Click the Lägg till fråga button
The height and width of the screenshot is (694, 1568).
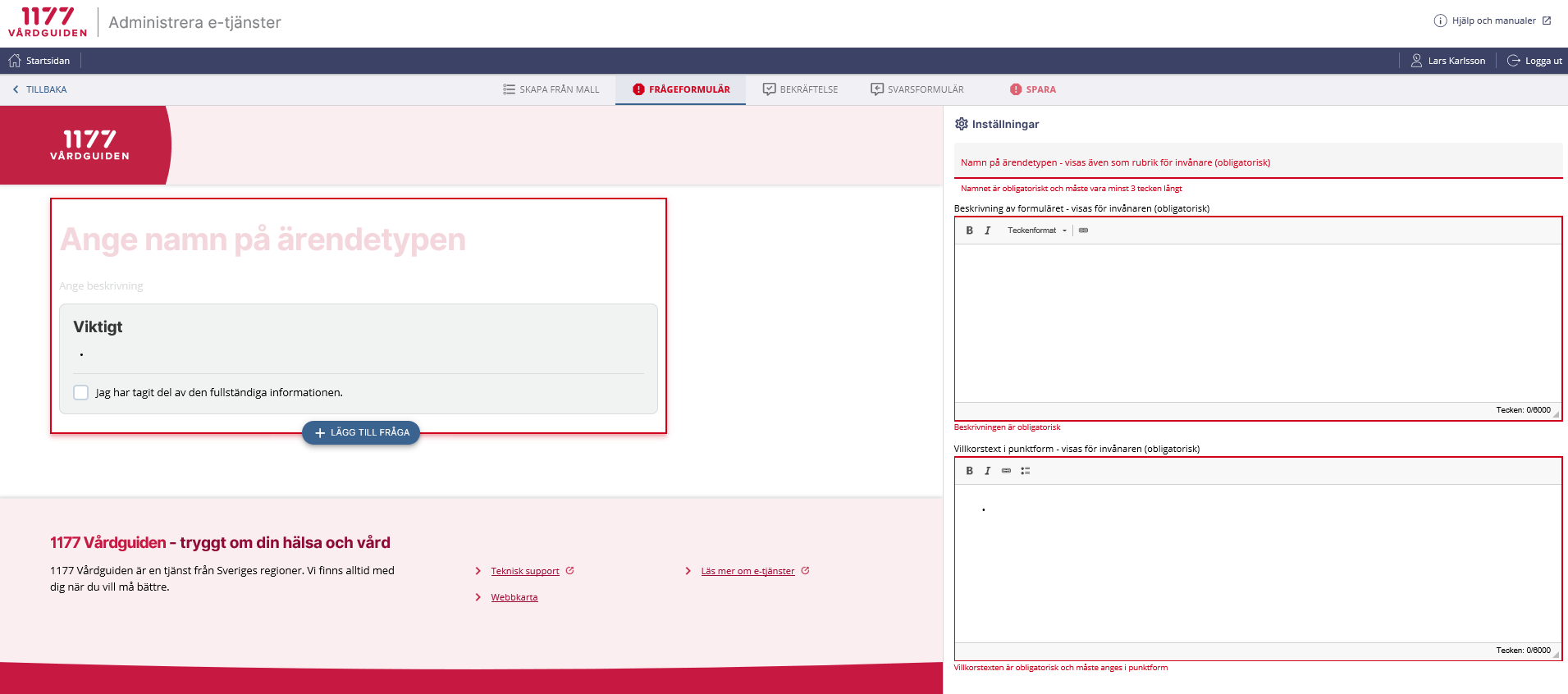(361, 432)
